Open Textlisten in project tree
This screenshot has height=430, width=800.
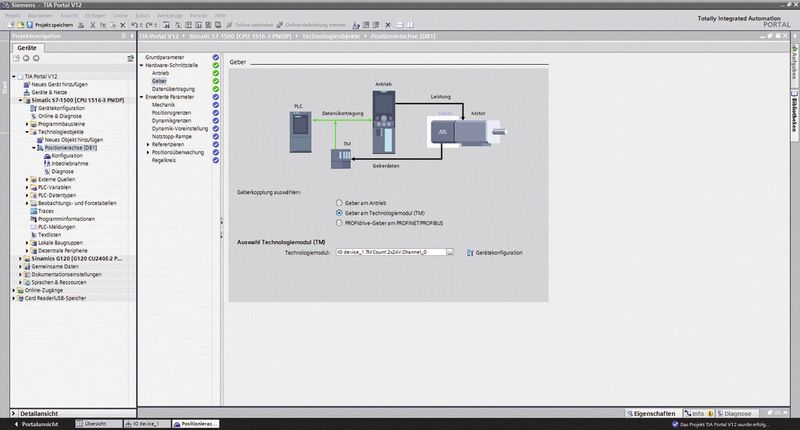pos(49,235)
